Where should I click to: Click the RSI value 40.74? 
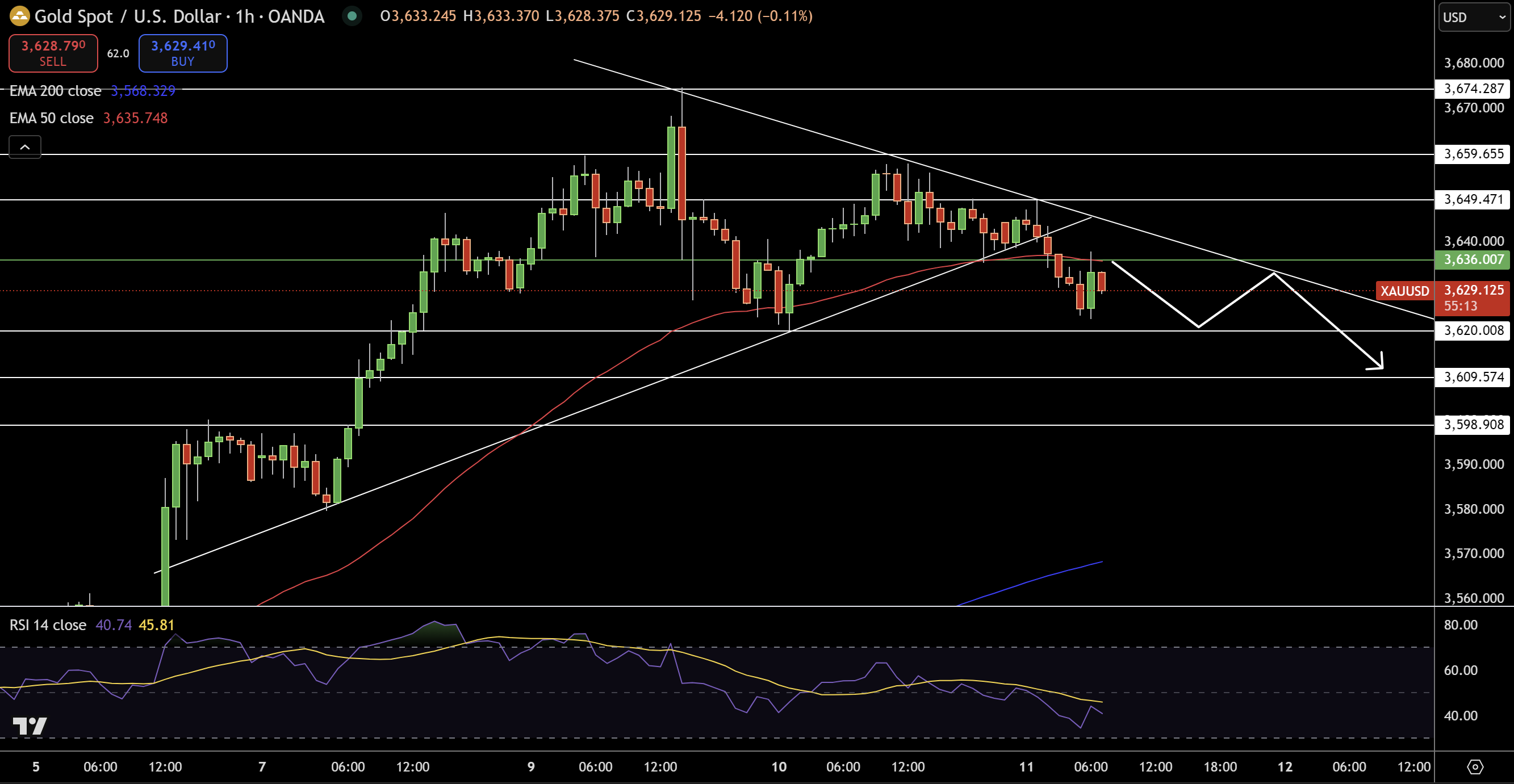114,624
